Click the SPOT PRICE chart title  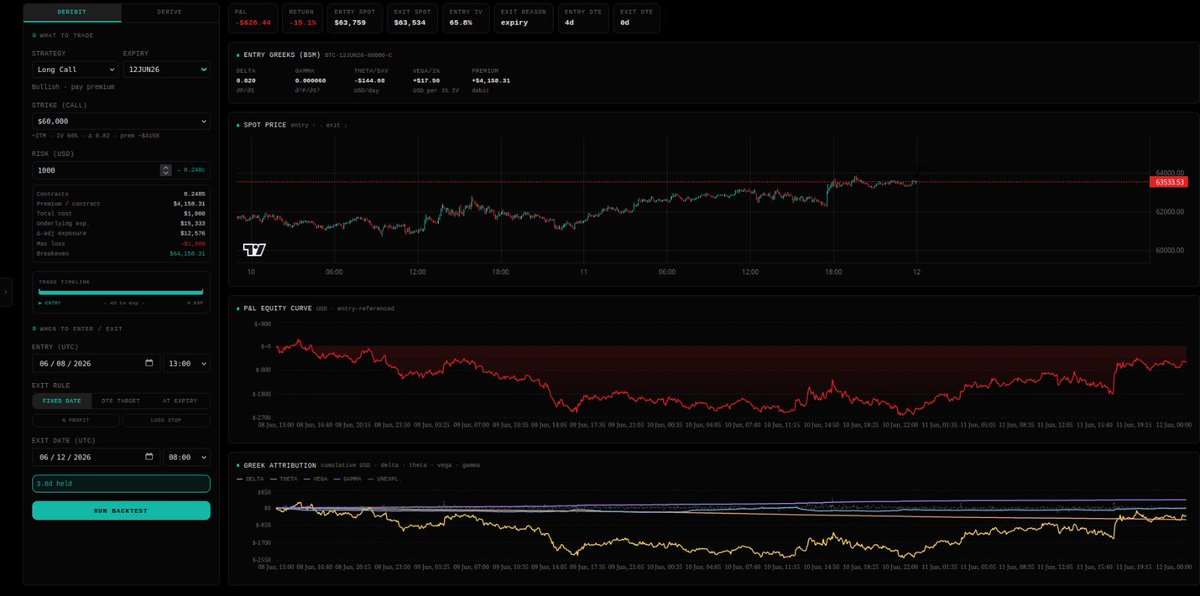click(265, 125)
